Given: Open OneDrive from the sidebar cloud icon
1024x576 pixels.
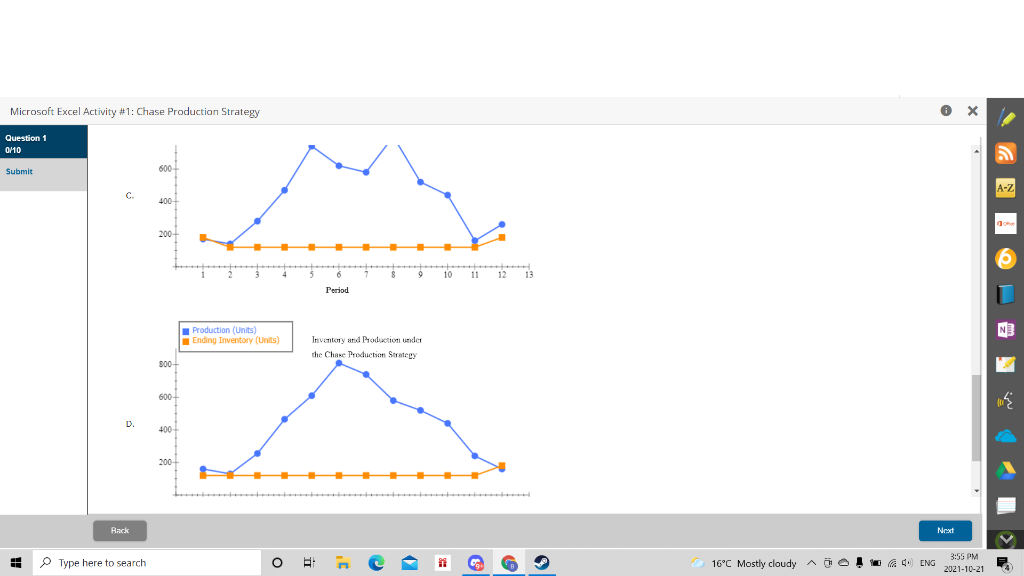Looking at the screenshot, I should [1005, 433].
